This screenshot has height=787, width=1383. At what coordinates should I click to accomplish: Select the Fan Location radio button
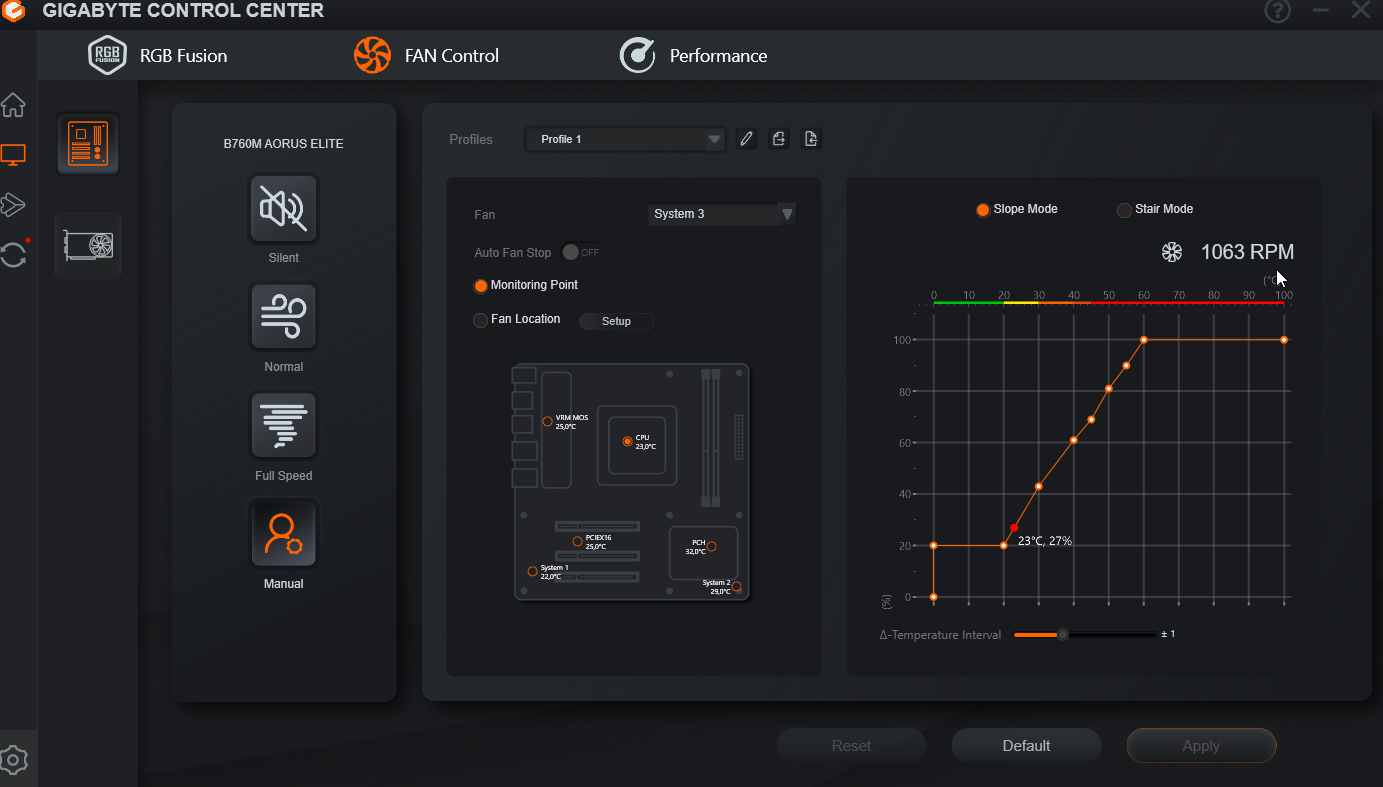[x=481, y=320]
